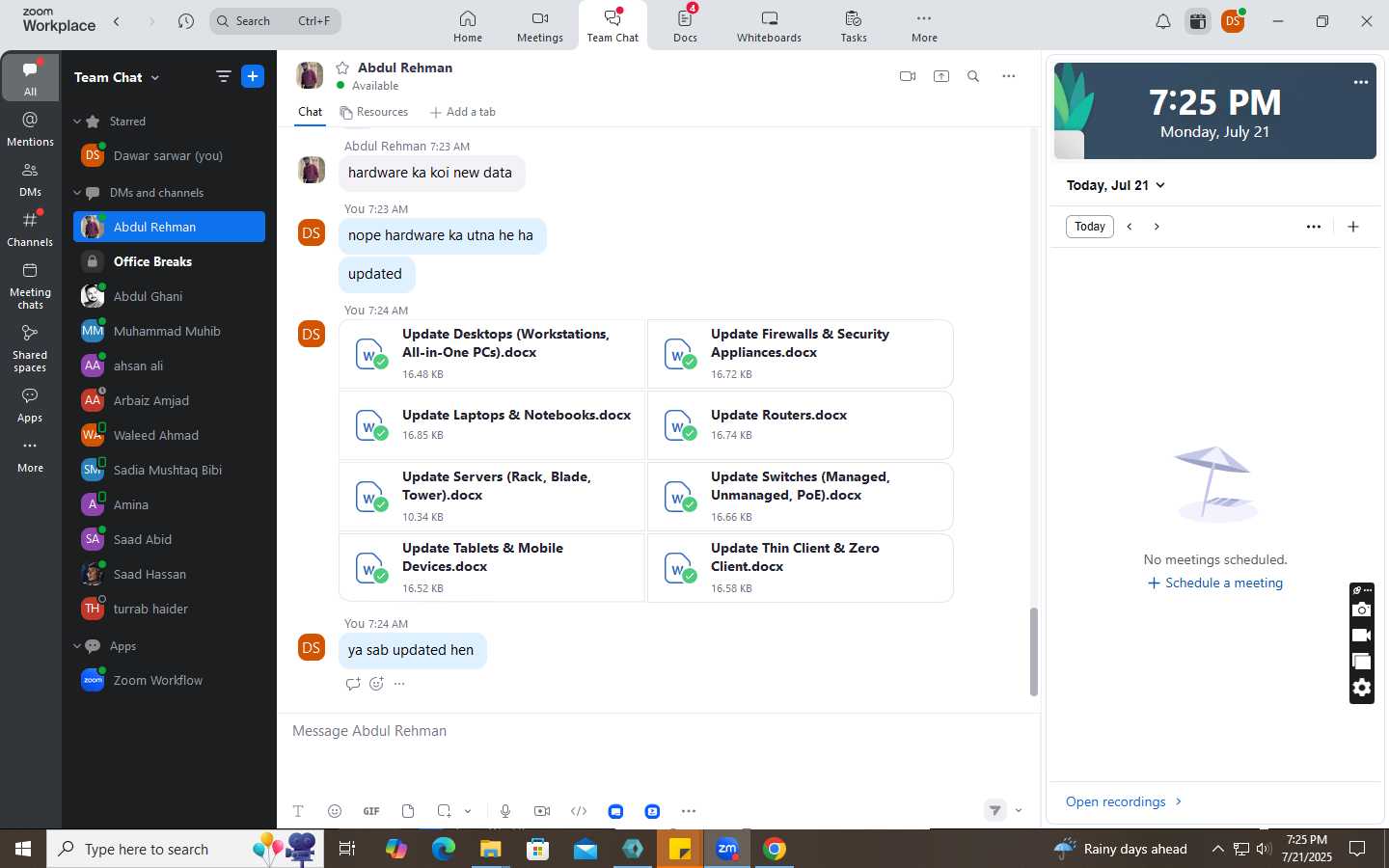Image resolution: width=1389 pixels, height=868 pixels.
Task: Start a video meeting with Abdul Rehman
Action: click(x=908, y=76)
